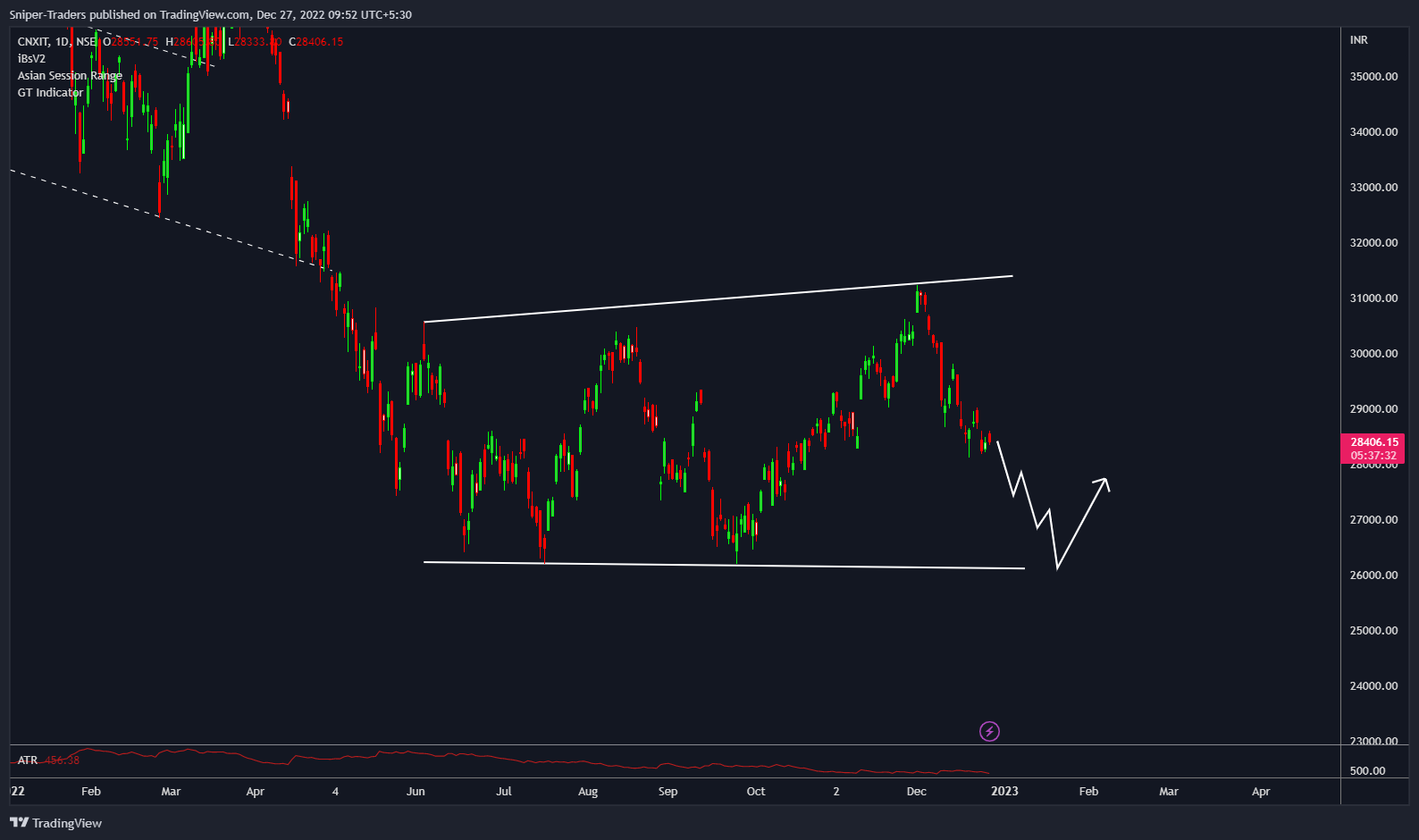This screenshot has height=840, width=1419.
Task: Click the Sniper-Traders published header text
Action: coord(210,14)
